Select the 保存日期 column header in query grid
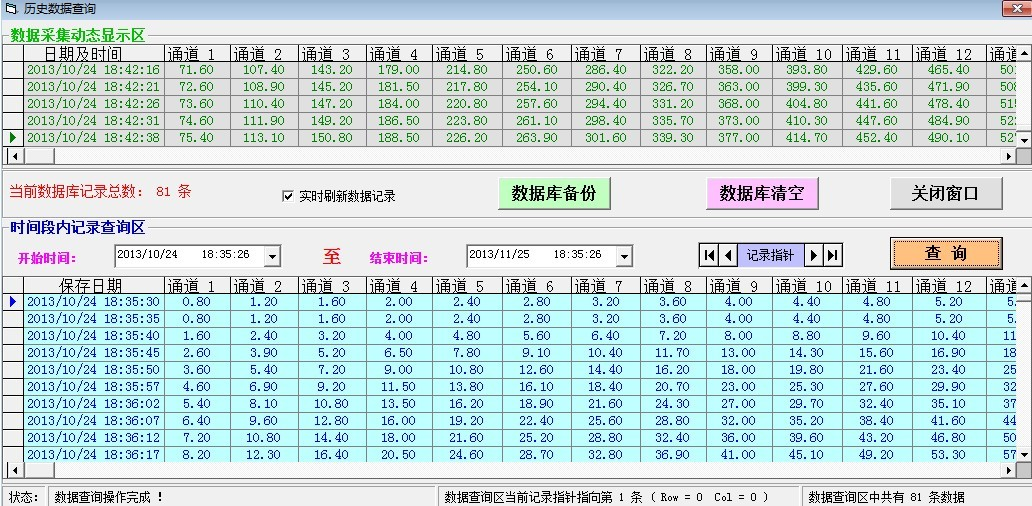This screenshot has width=1032, height=506. pos(90,285)
